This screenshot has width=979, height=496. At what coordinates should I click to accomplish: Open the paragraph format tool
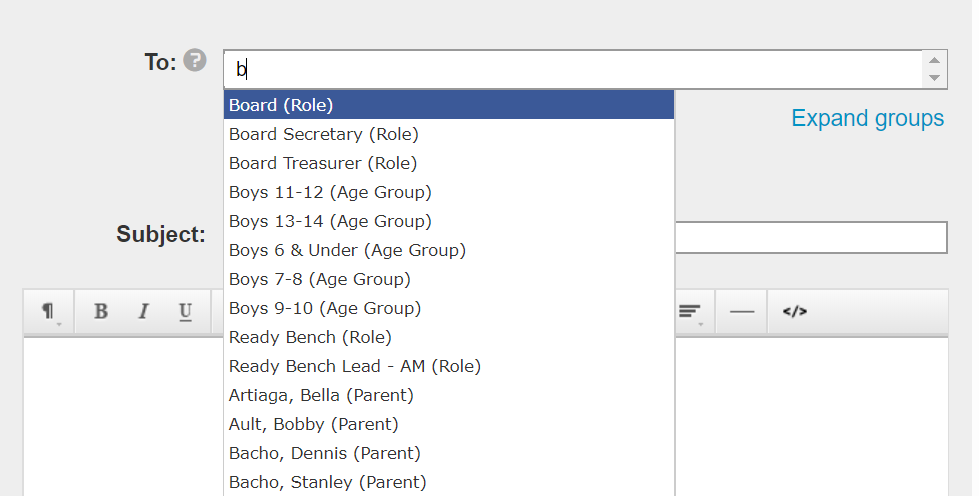point(49,311)
